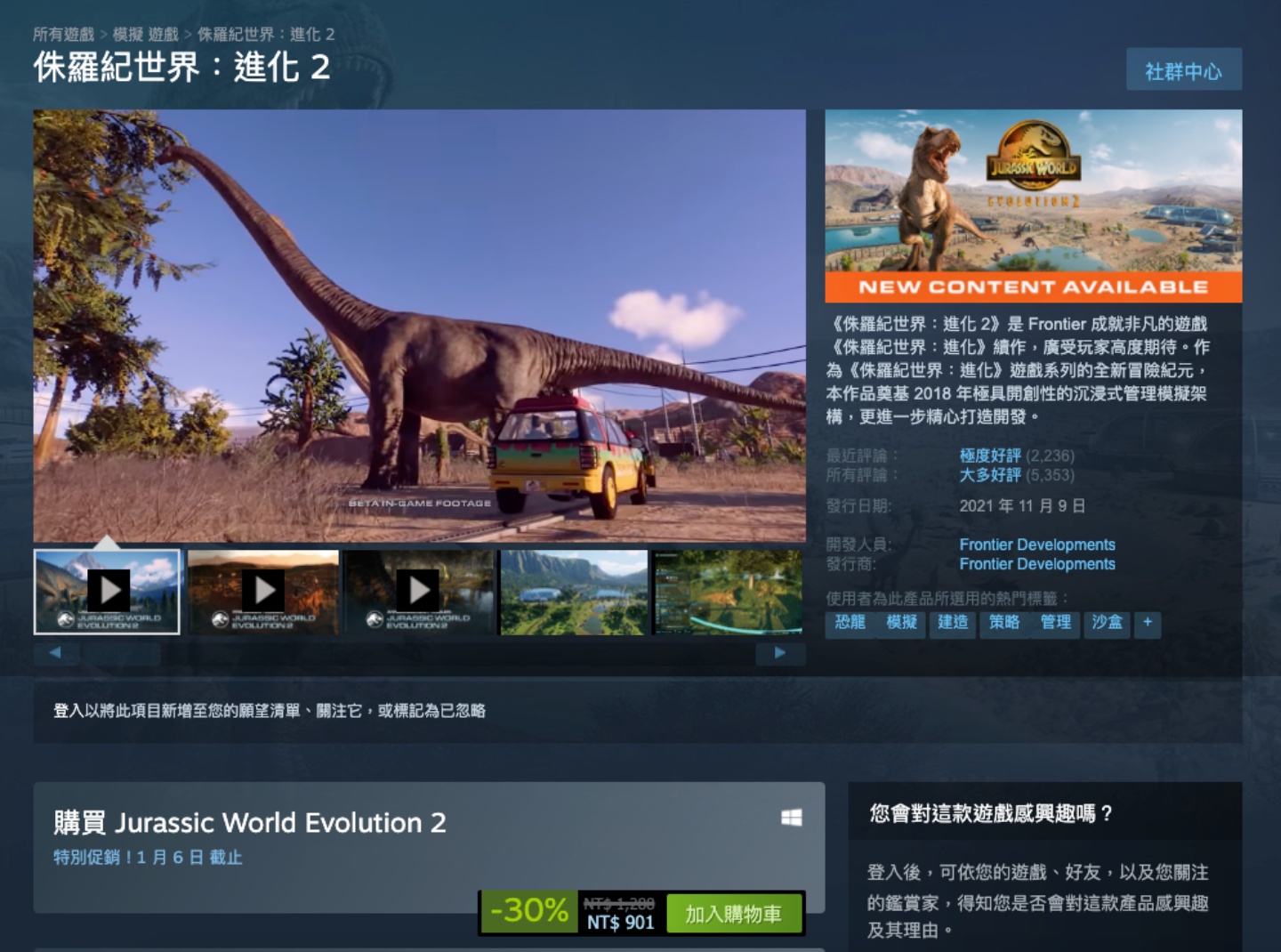Select the 模擬 tag
1281x952 pixels.
[901, 623]
